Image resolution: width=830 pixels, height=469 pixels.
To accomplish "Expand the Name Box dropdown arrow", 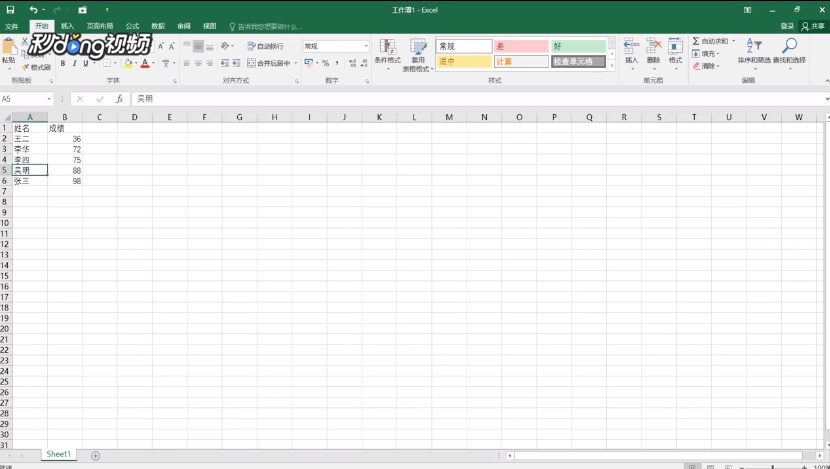I will [x=49, y=99].
